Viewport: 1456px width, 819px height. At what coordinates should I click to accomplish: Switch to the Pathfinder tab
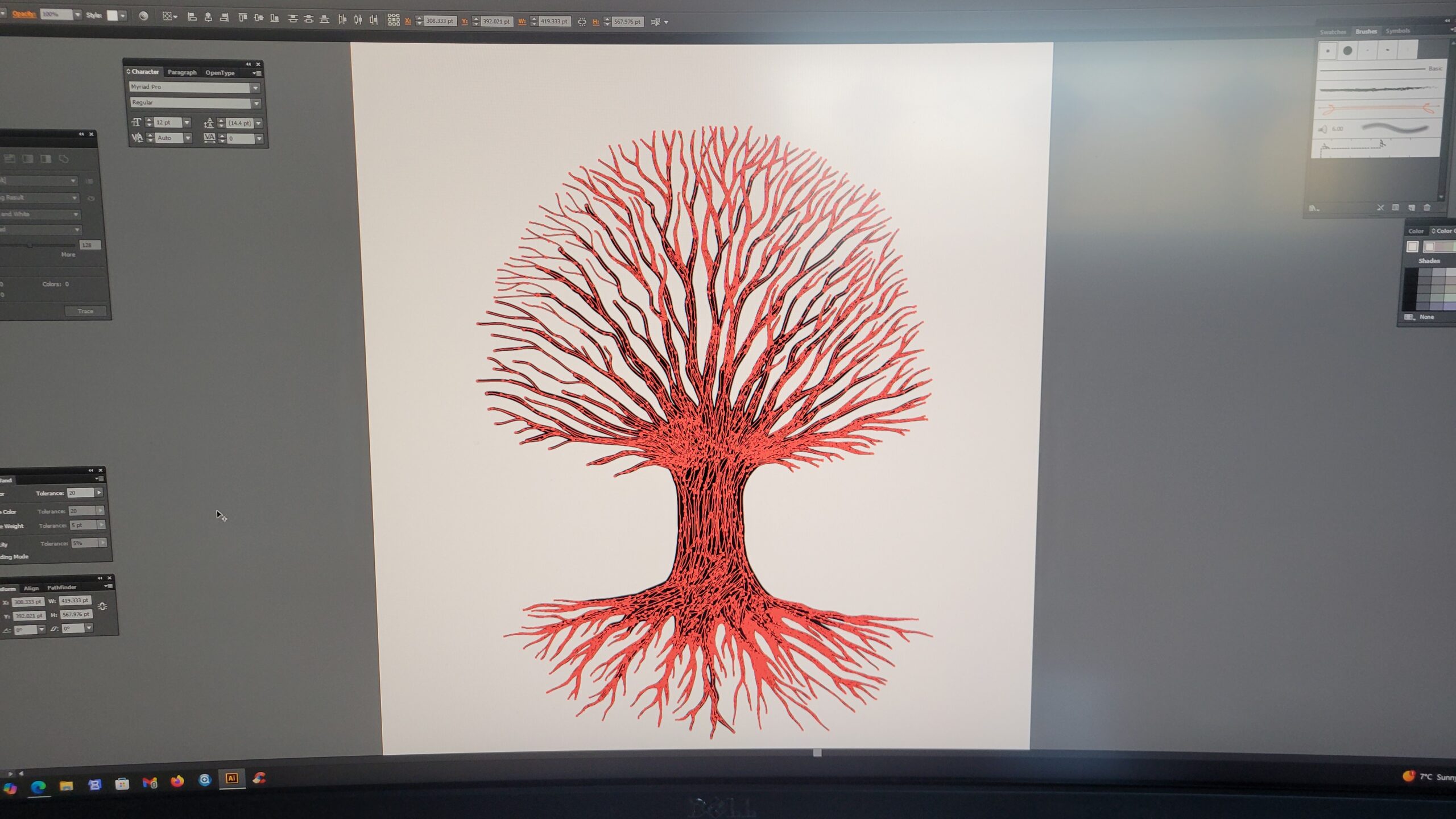pyautogui.click(x=61, y=588)
